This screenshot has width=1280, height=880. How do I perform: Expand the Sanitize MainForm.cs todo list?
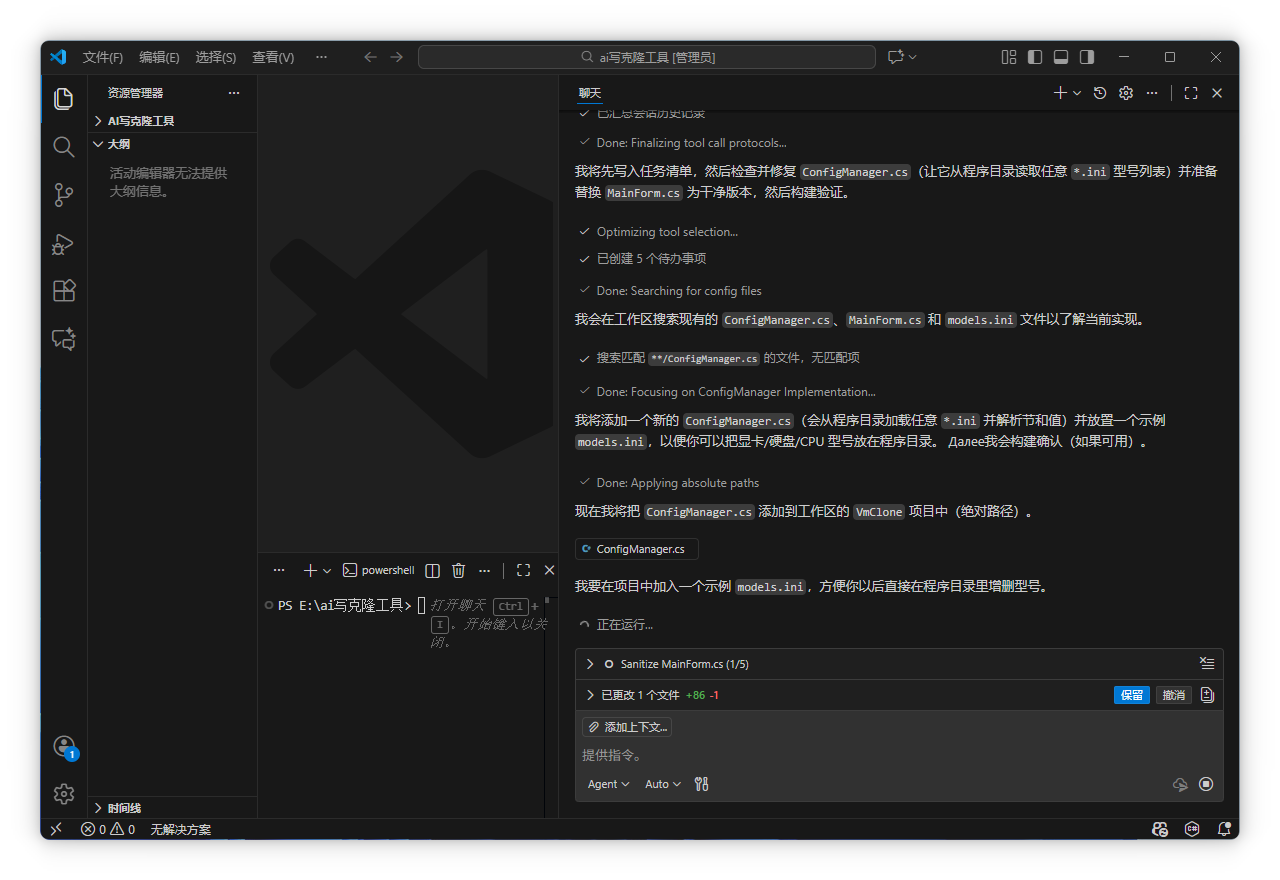click(590, 664)
